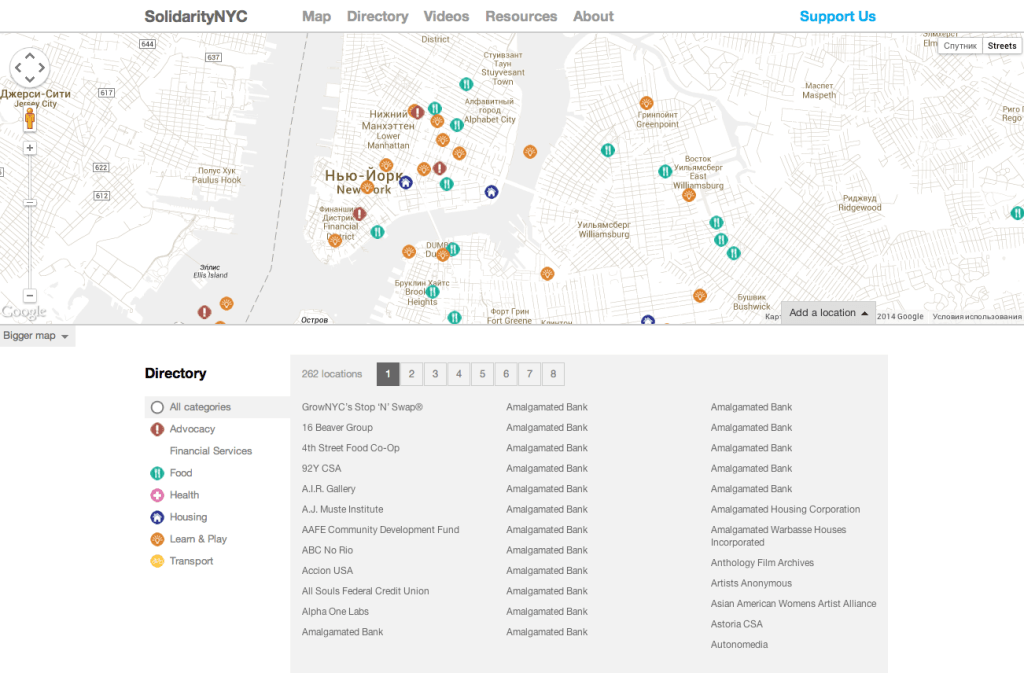Go to the Resources menu item

521,16
